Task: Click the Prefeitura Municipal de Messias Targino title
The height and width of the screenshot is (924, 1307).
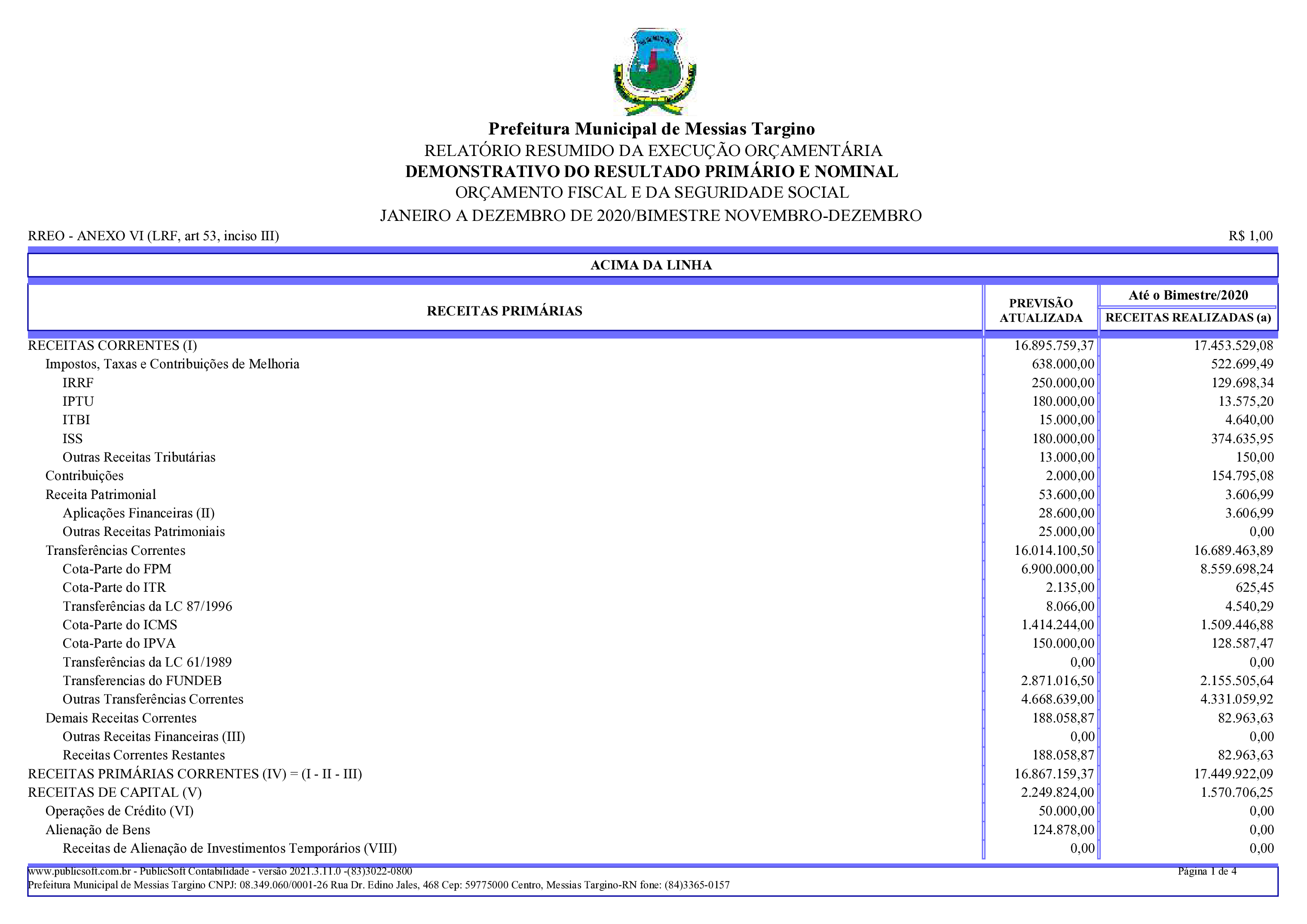Action: point(651,129)
